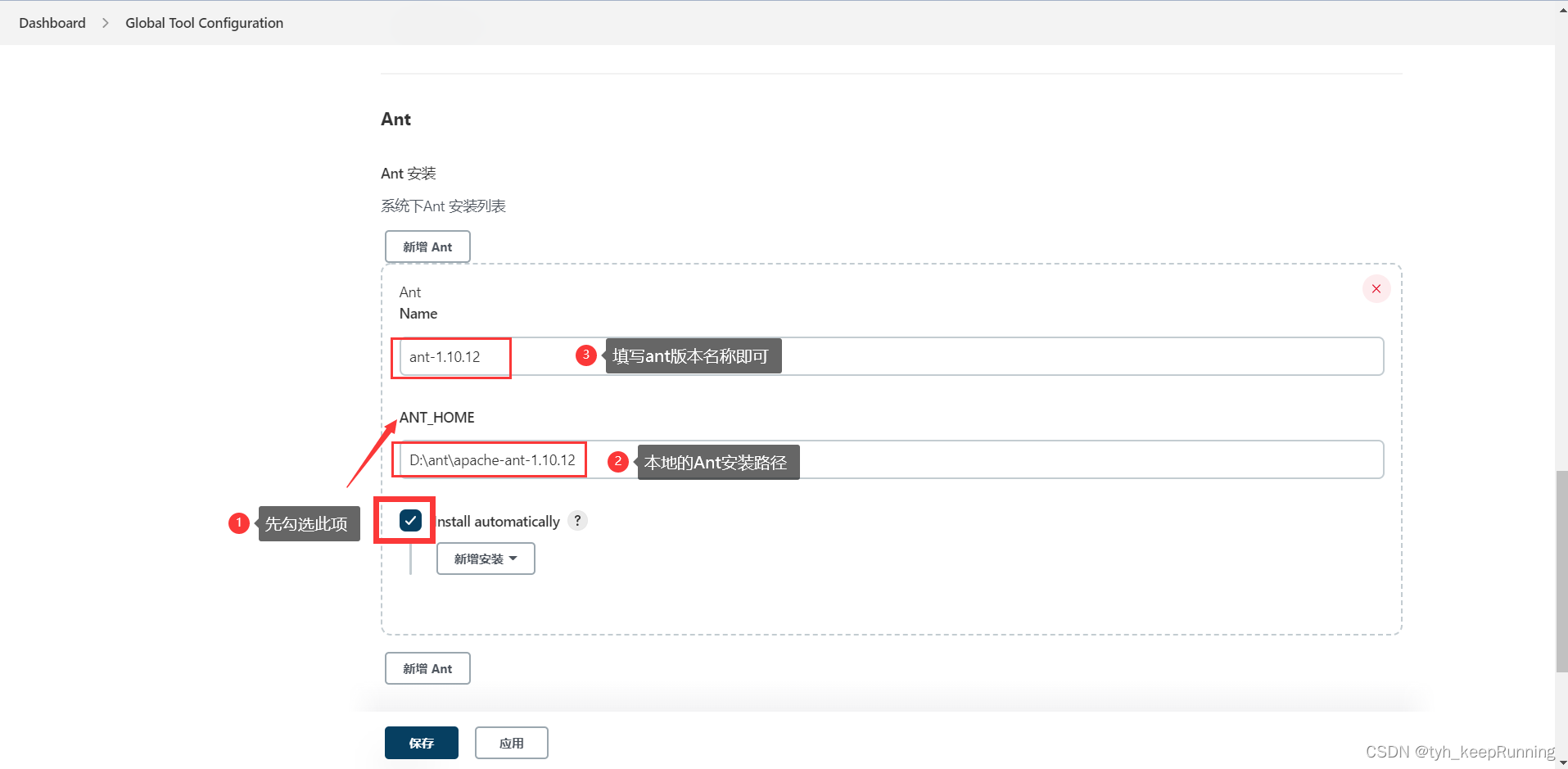Screen dimensions: 1568x769
Task: Open help for Install automatically
Action: [x=577, y=521]
